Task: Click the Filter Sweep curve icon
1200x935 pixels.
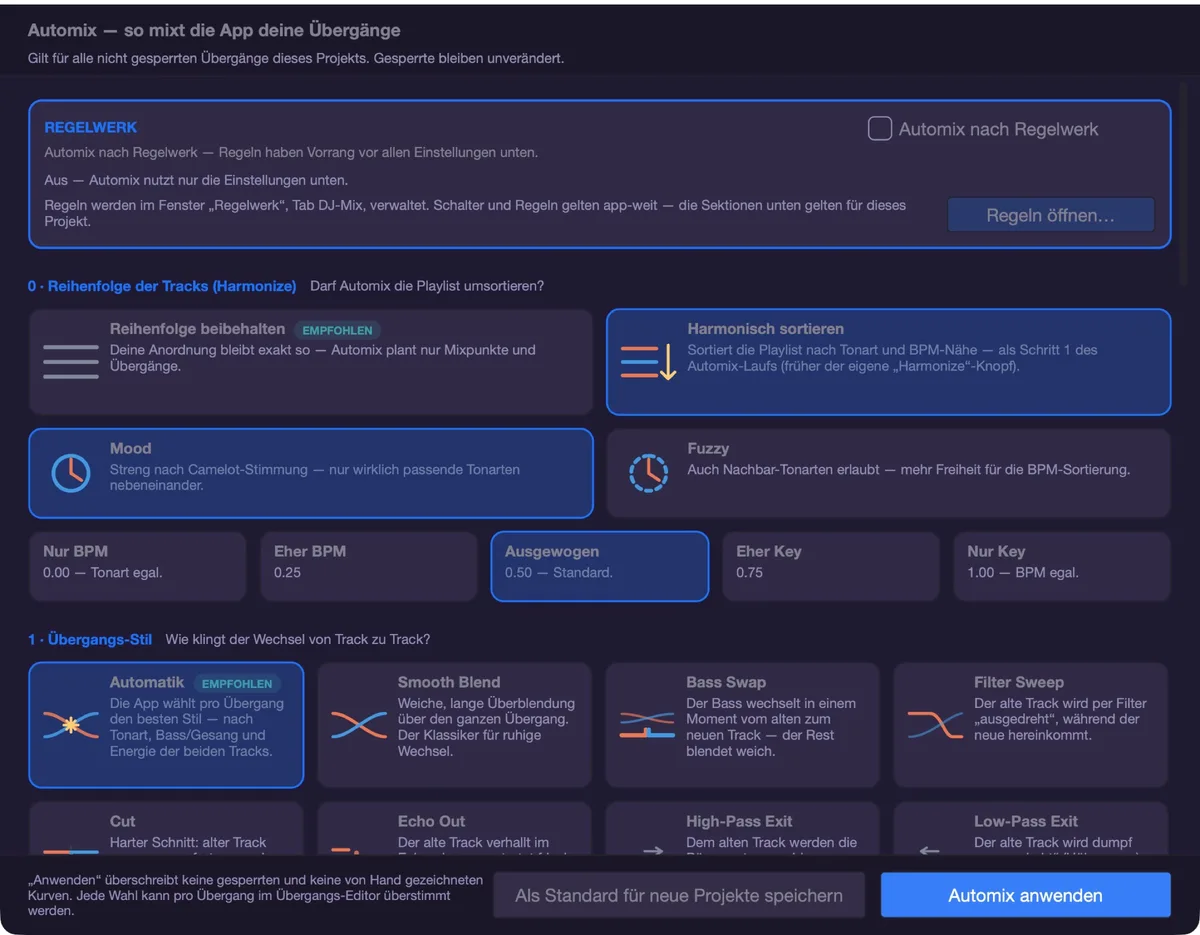Action: [935, 725]
